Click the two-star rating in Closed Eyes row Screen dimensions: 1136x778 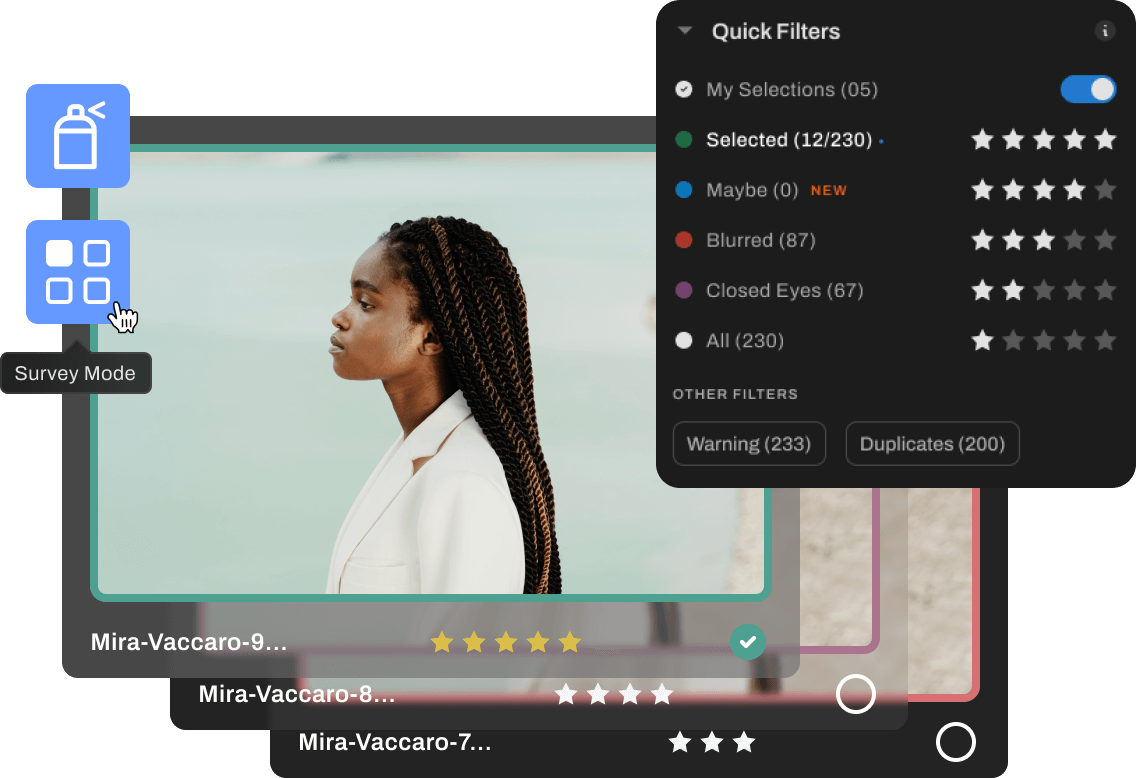1043,290
